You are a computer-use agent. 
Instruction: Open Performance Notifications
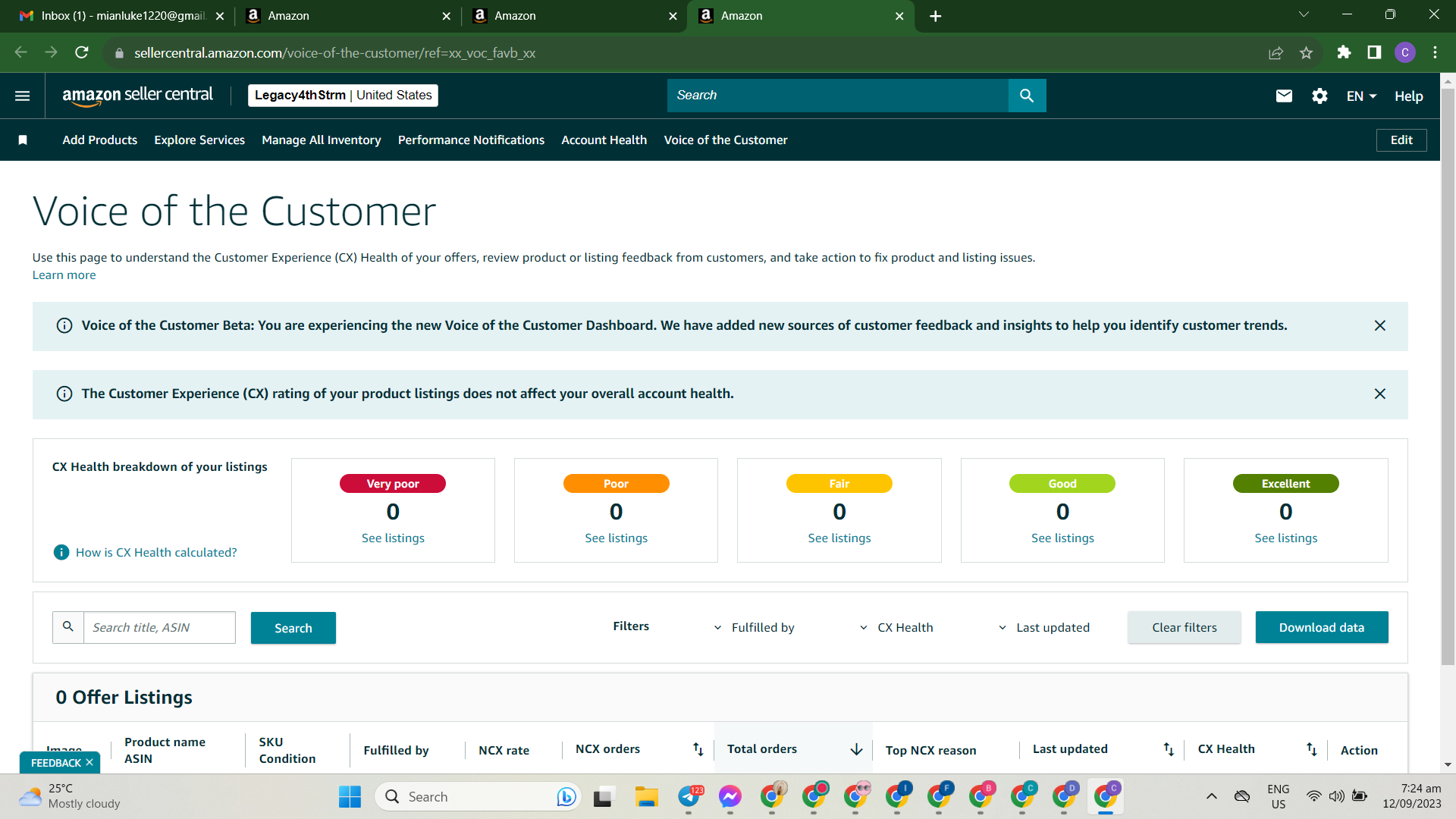point(471,140)
